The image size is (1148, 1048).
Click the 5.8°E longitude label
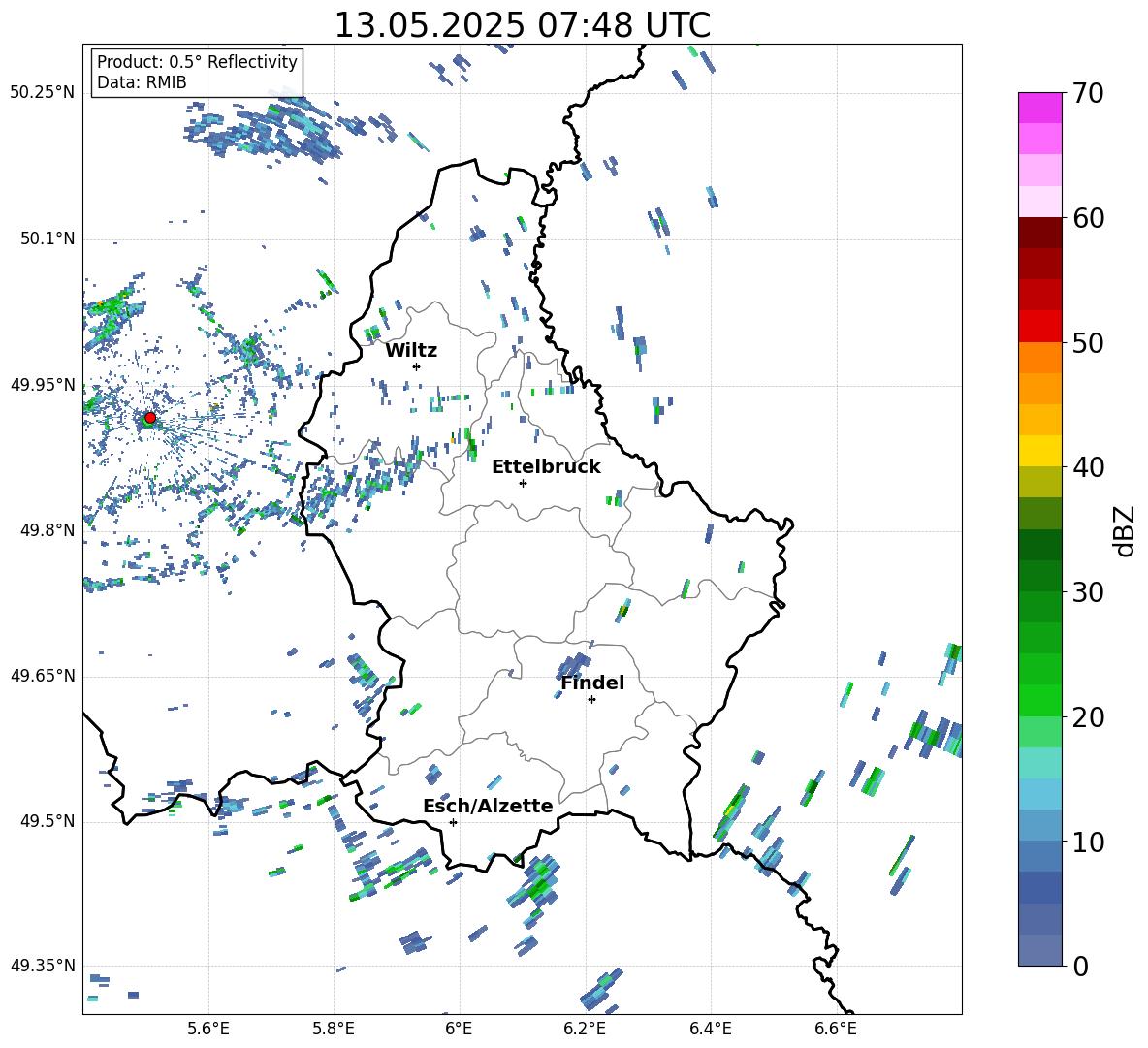(x=334, y=1029)
